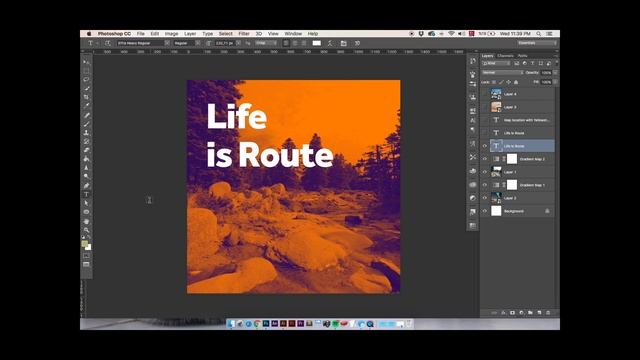
Task: Select the Hand tool
Action: coord(86,221)
